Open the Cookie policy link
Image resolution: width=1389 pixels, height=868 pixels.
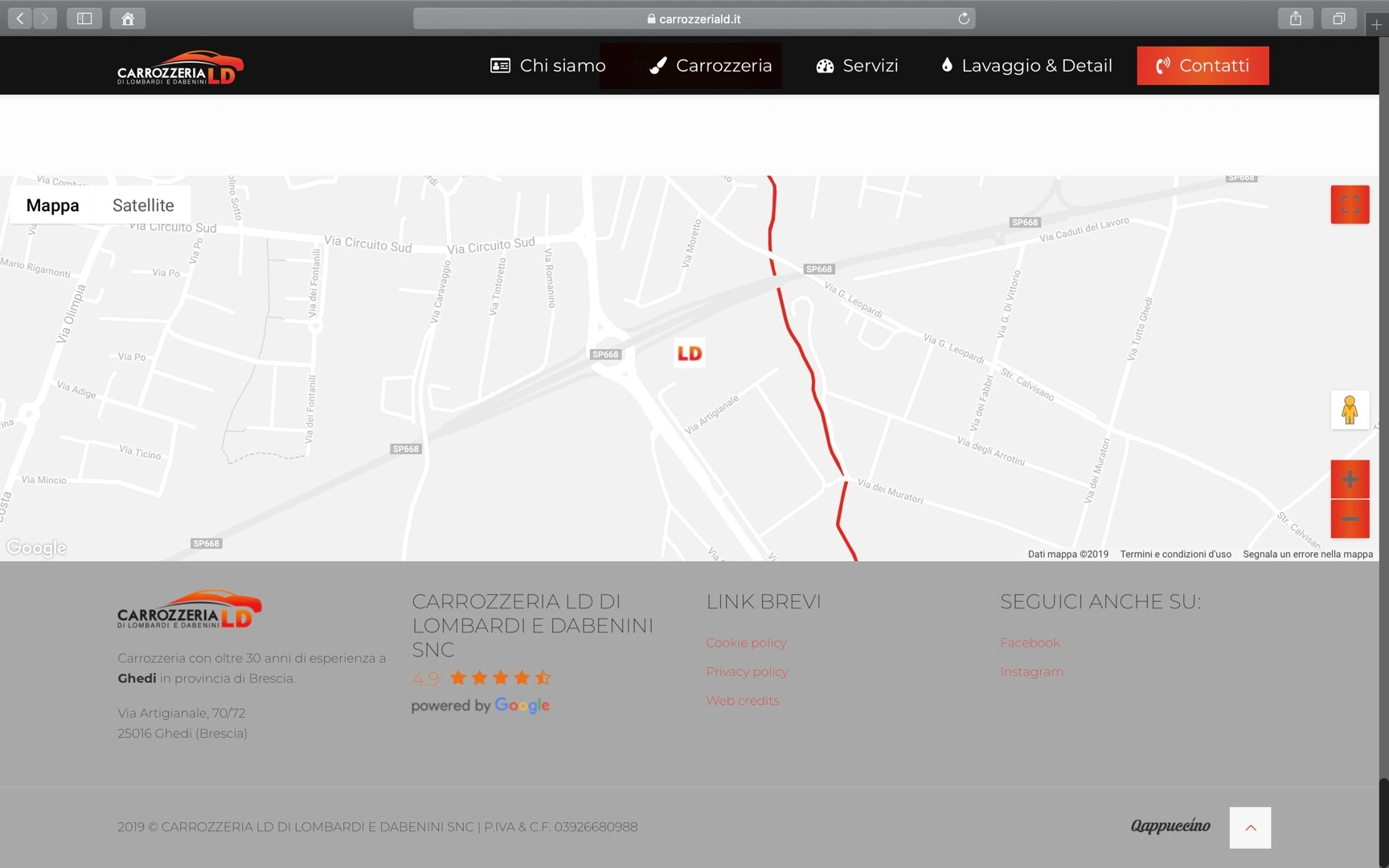click(746, 643)
